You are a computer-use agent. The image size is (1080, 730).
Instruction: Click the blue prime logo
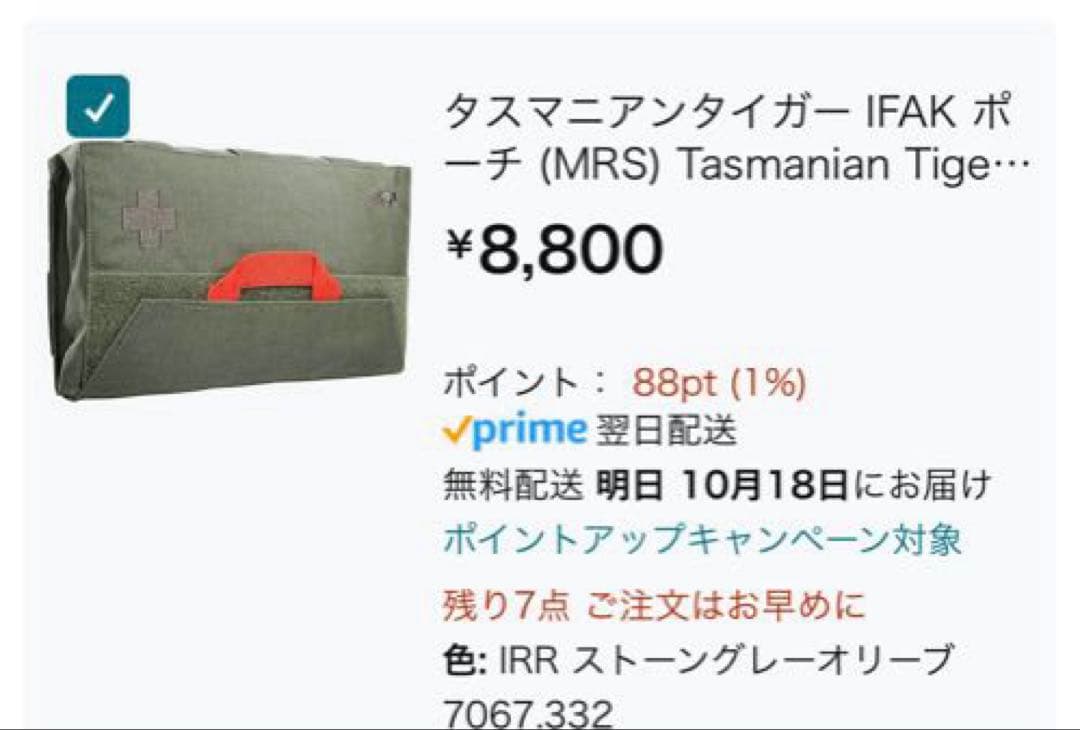(530, 431)
